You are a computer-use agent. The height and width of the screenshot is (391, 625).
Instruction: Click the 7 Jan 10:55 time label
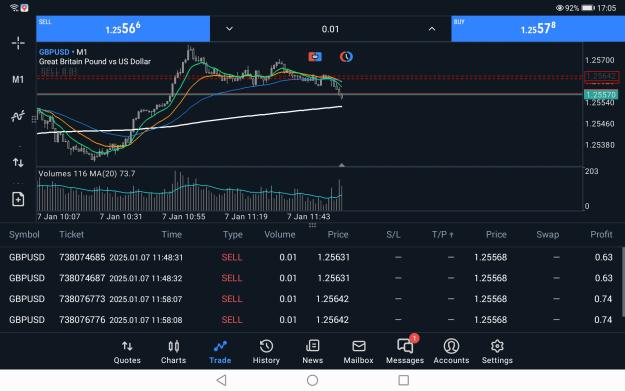point(184,216)
